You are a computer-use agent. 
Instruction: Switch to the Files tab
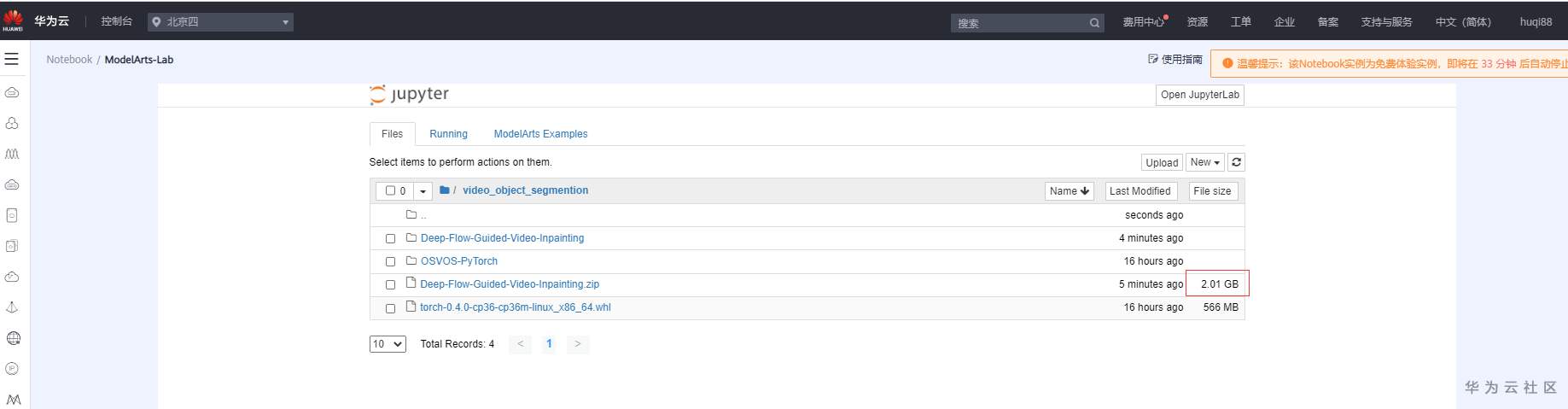392,134
